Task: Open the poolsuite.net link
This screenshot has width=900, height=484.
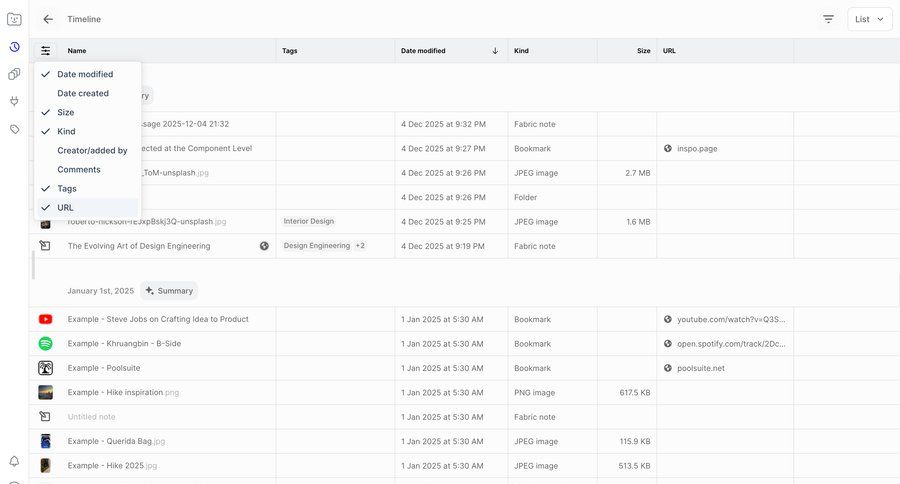Action: (x=701, y=368)
